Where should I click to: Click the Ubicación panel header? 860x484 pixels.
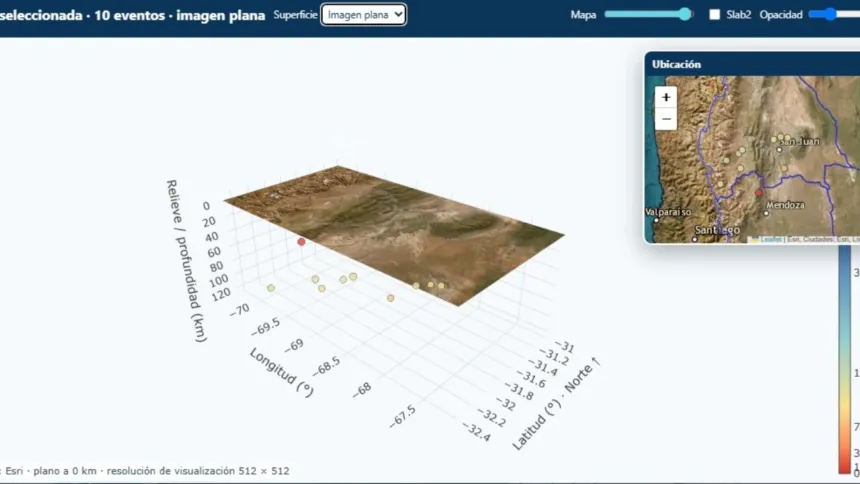pyautogui.click(x=752, y=64)
